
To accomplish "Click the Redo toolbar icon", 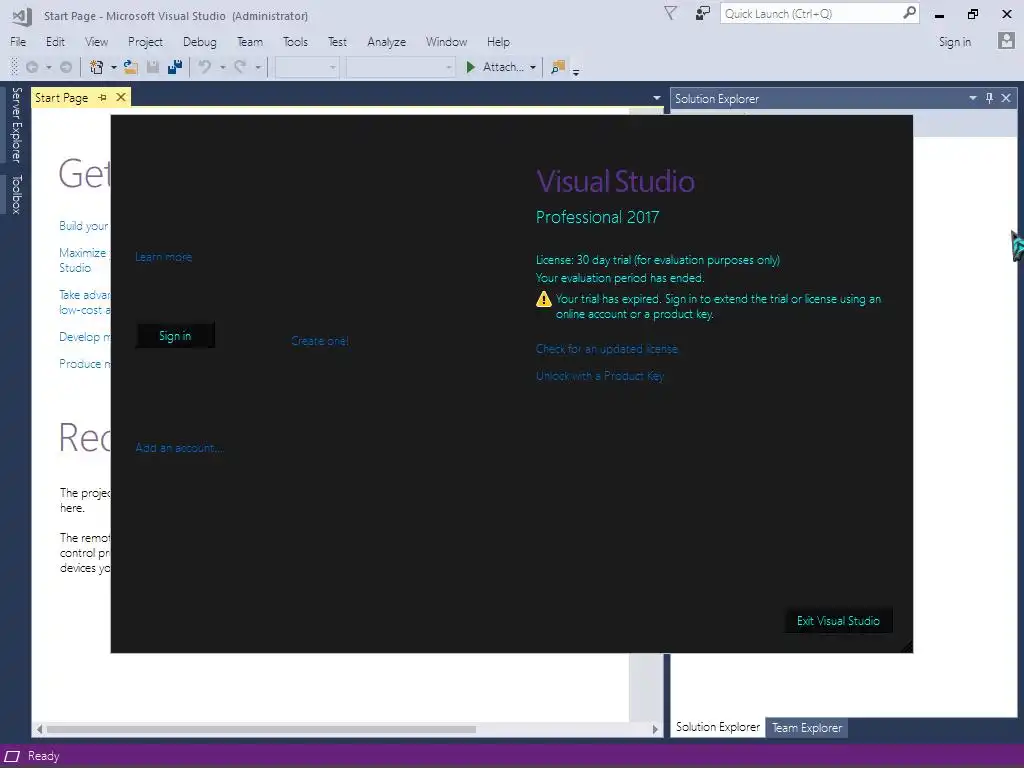I will tap(240, 67).
